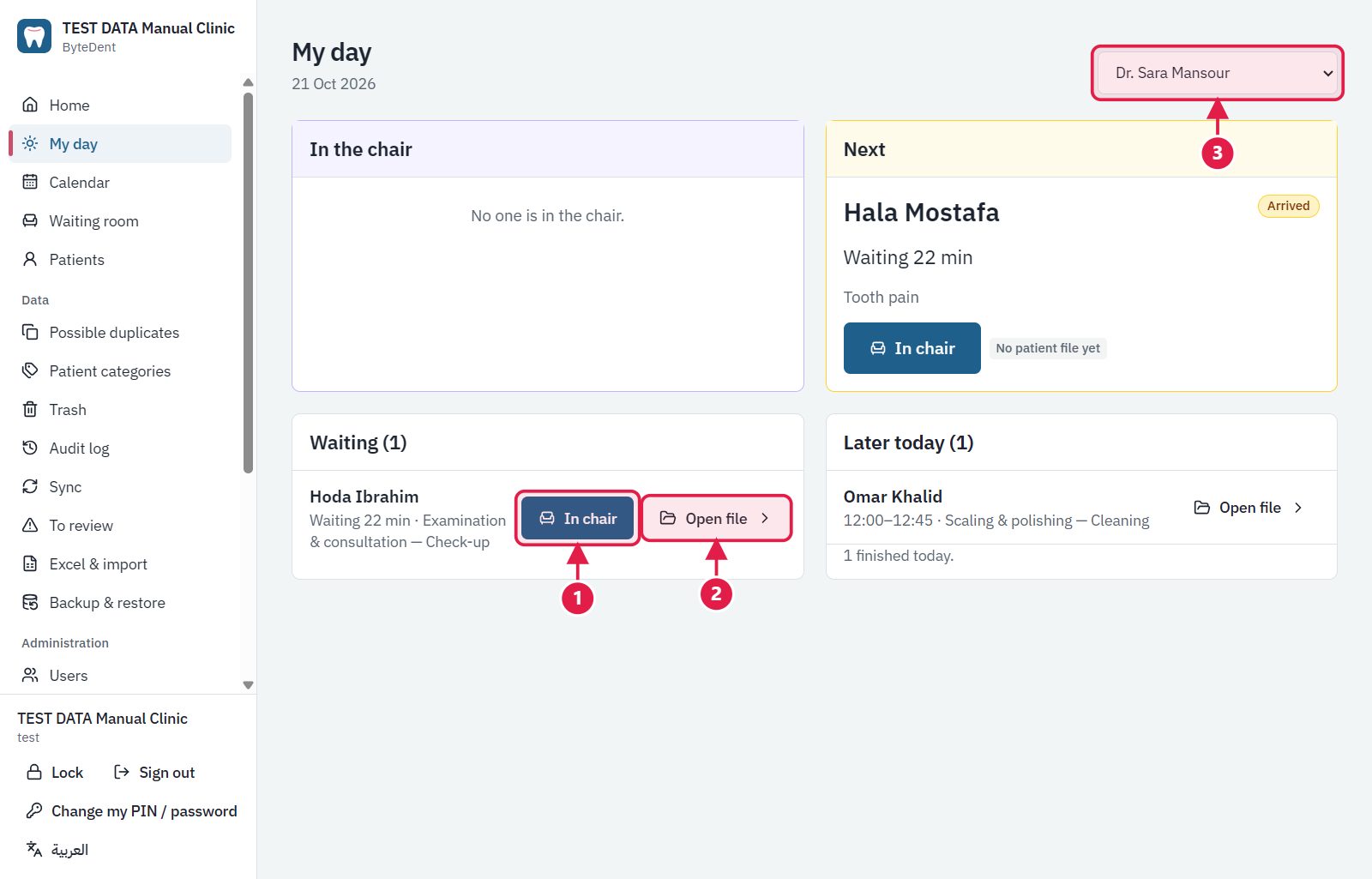The image size is (1372, 879).
Task: Click the To review warning icon
Action: (x=30, y=525)
